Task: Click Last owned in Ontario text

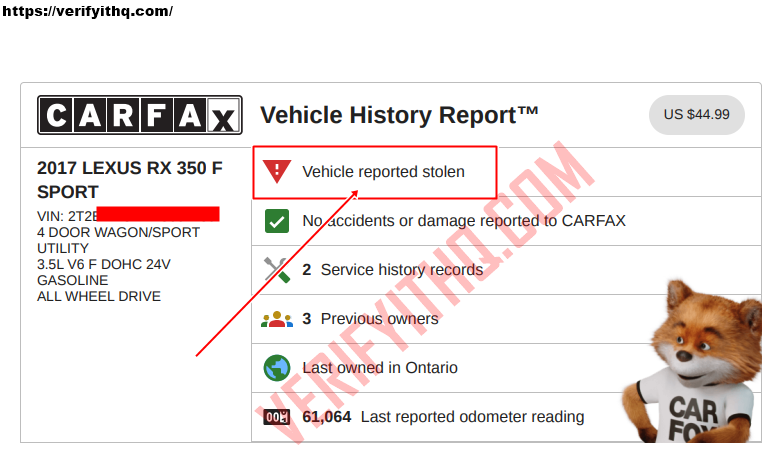Action: (x=380, y=368)
